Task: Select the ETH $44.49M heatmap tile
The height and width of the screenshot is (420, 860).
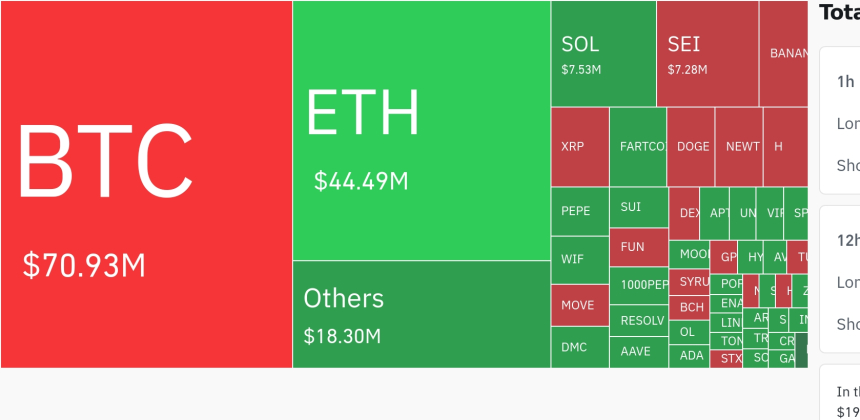Action: (421, 130)
